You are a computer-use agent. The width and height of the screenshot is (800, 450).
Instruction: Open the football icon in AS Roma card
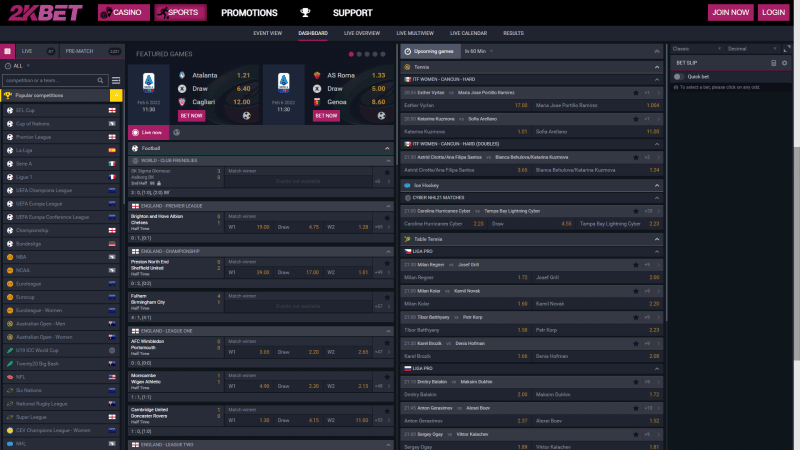click(381, 116)
